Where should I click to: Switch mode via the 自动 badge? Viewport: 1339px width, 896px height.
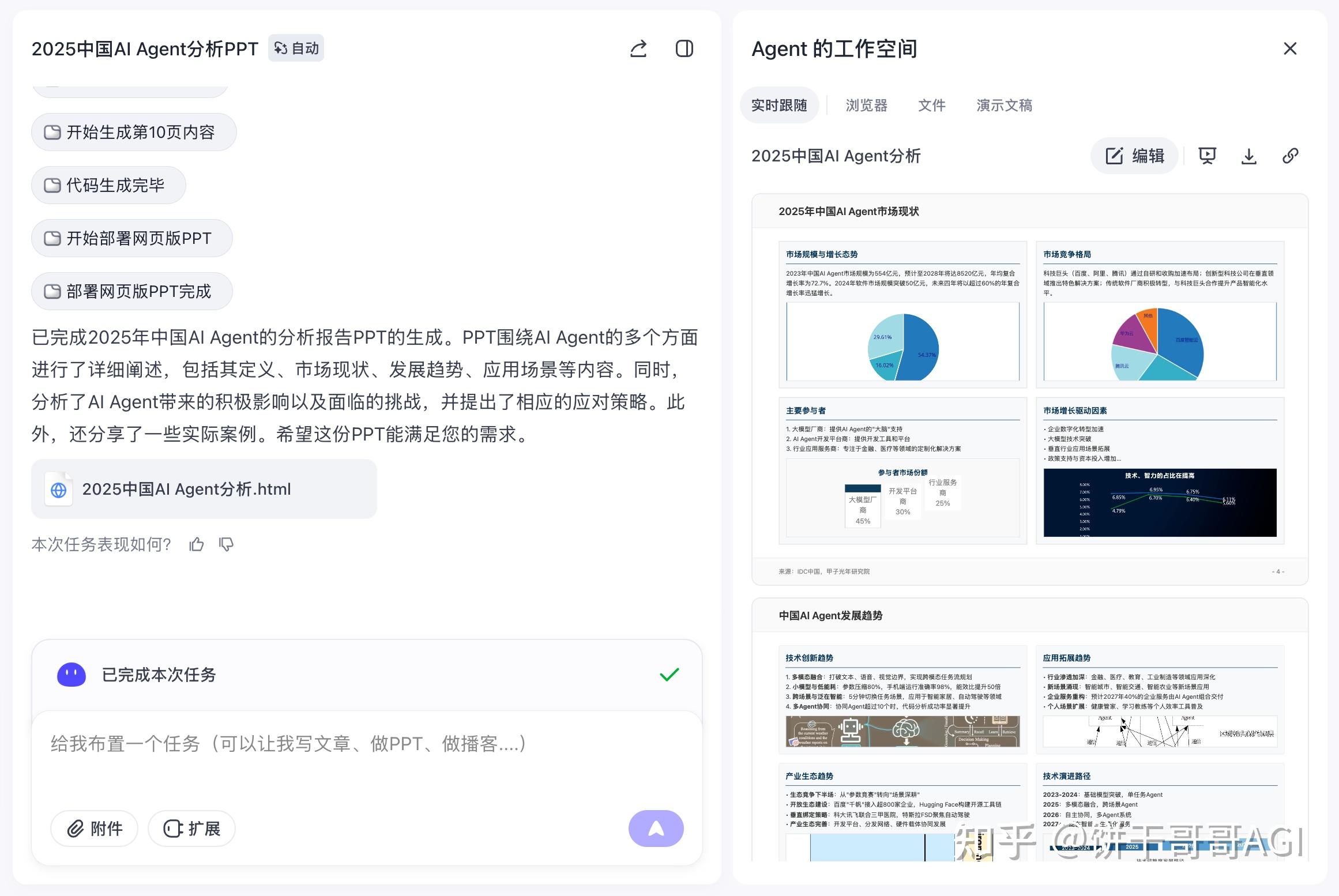coord(296,48)
